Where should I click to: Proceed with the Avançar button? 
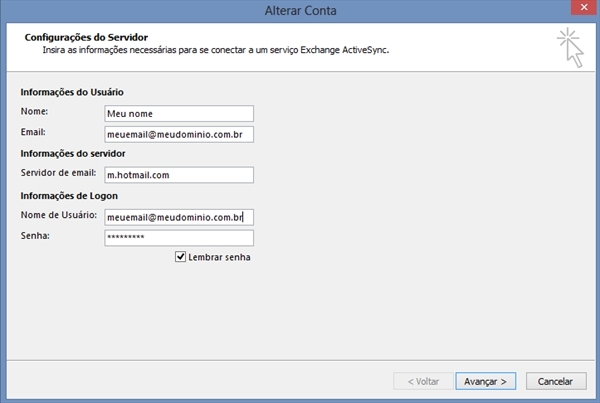point(486,381)
